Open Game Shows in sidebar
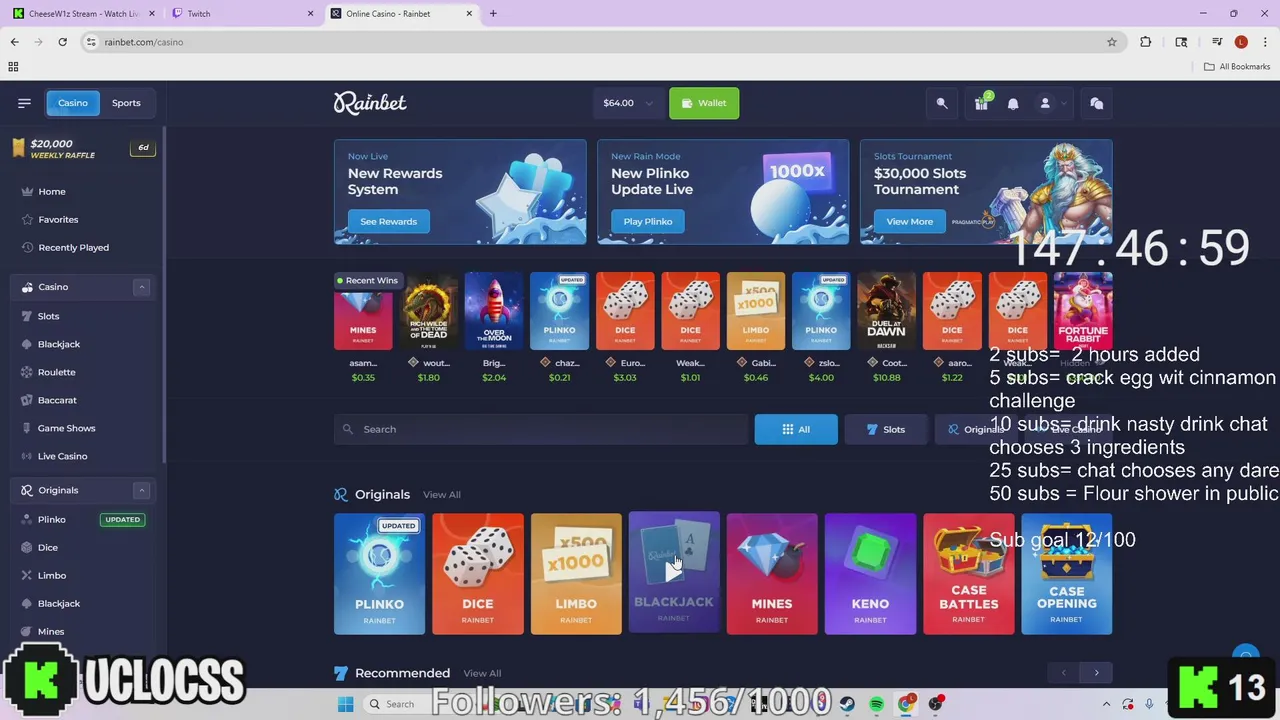The image size is (1280, 720). coord(66,428)
